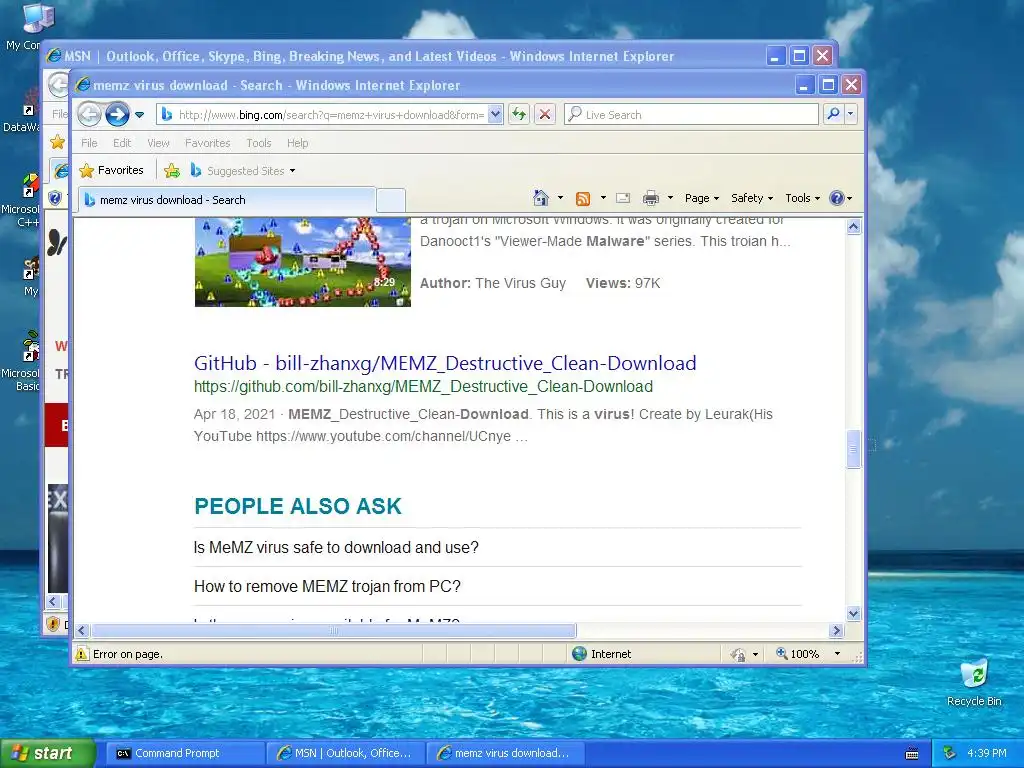Open the Tools menu in menu bar
1024x768 pixels.
[259, 143]
